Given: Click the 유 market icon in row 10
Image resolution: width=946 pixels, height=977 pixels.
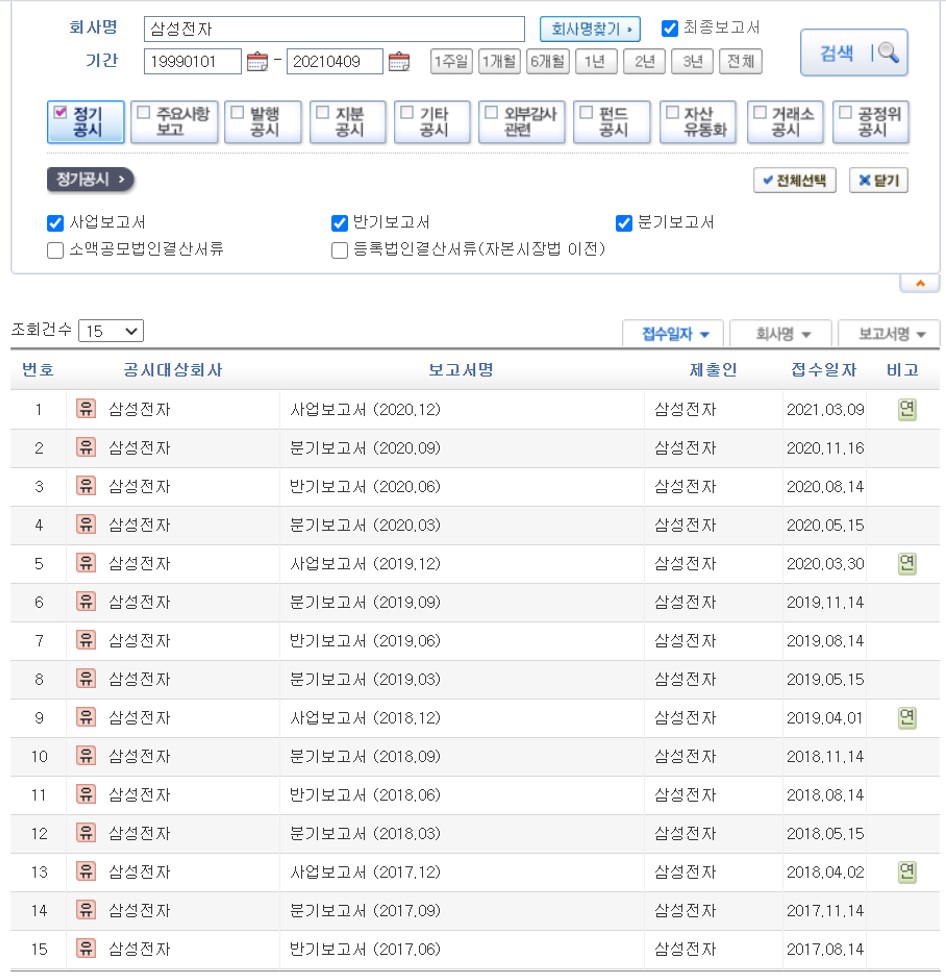Looking at the screenshot, I should coord(86,756).
